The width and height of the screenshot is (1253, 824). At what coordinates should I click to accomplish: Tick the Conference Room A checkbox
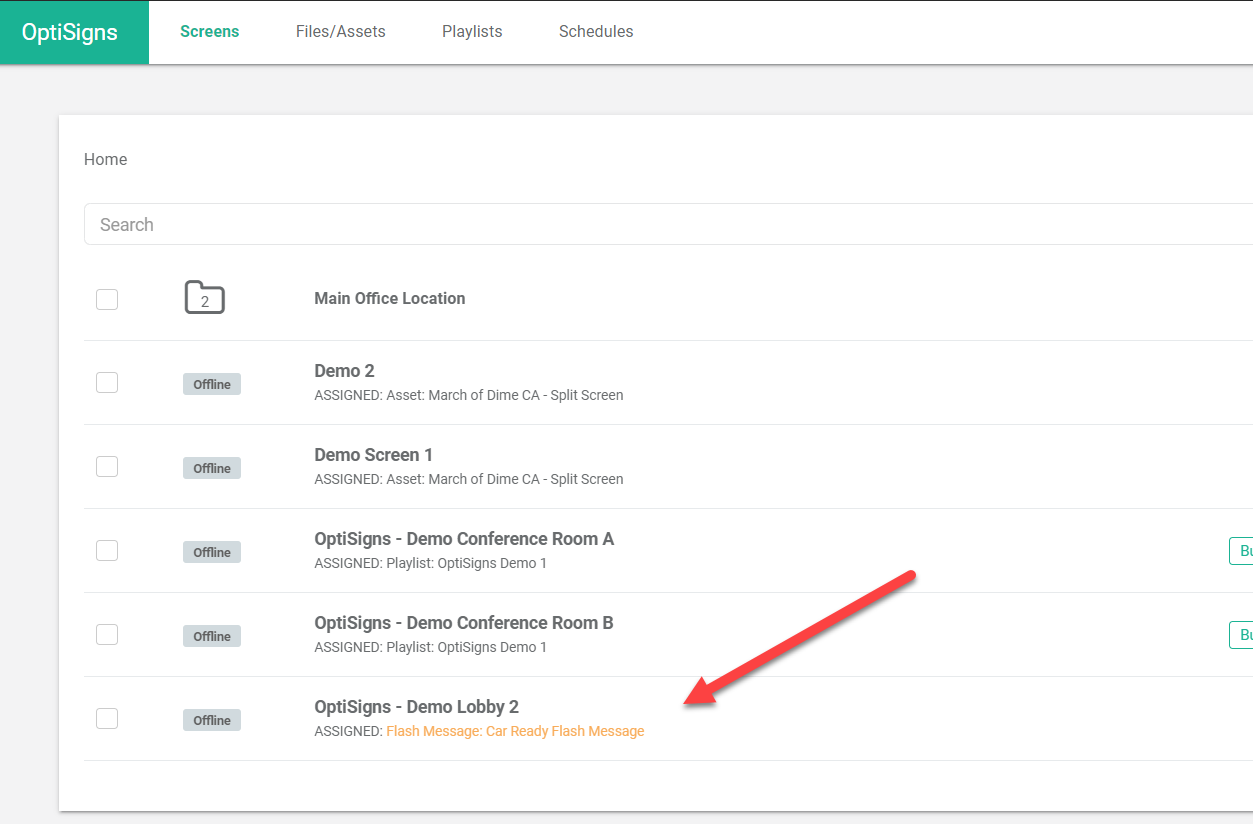(x=107, y=551)
